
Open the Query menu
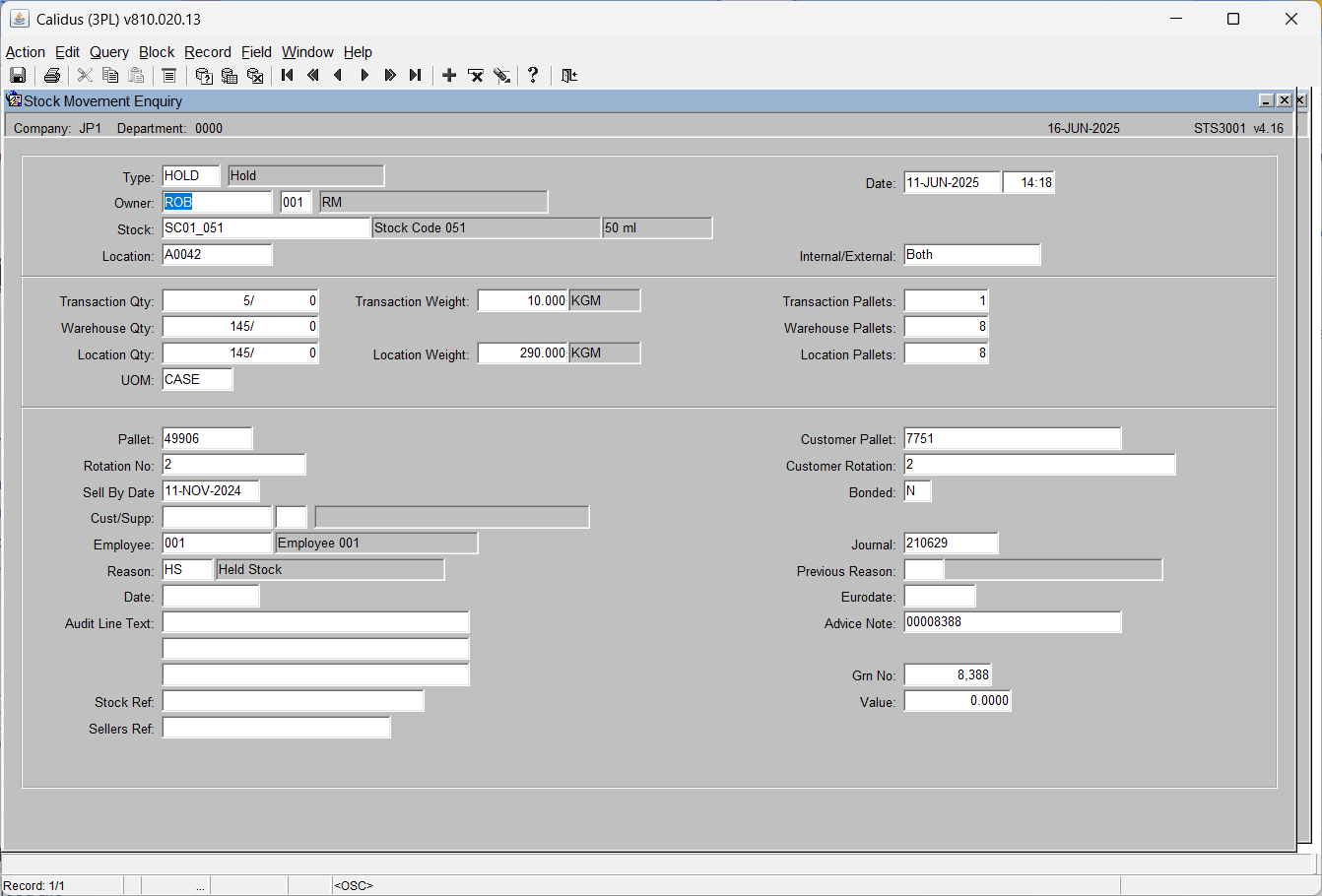pyautogui.click(x=109, y=52)
